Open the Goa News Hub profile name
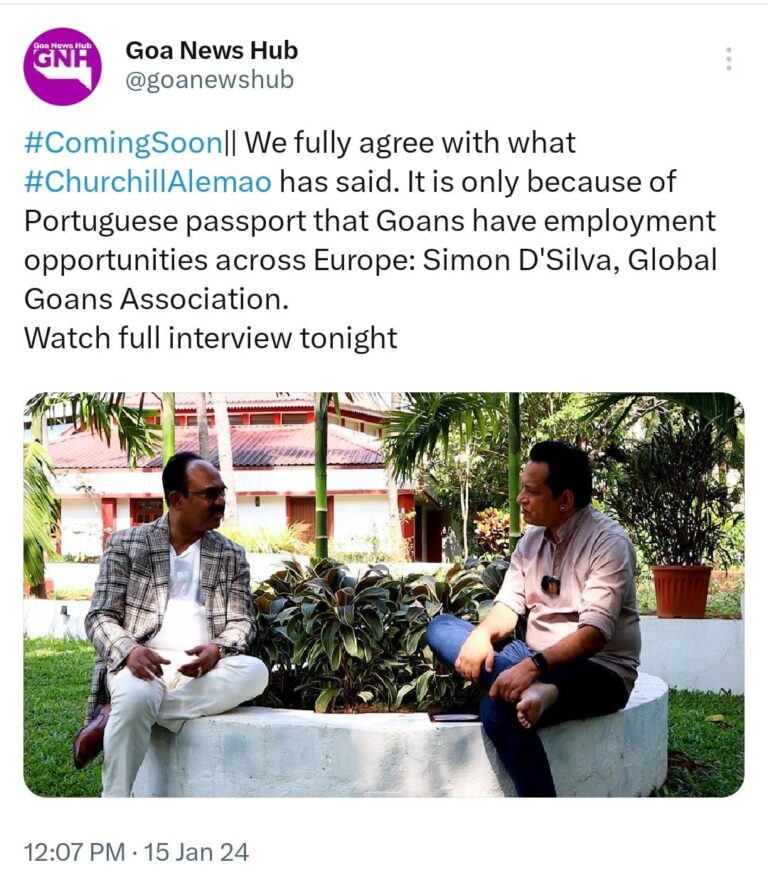Screen dimensions: 768x880 click(212, 51)
